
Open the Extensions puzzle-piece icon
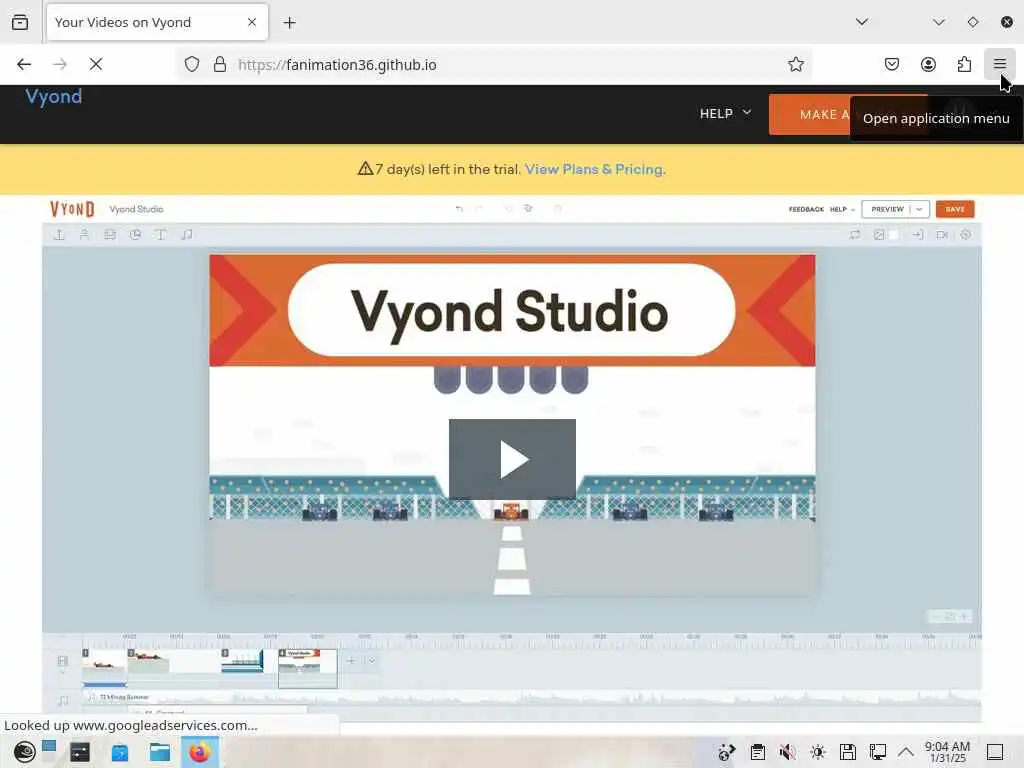point(964,64)
